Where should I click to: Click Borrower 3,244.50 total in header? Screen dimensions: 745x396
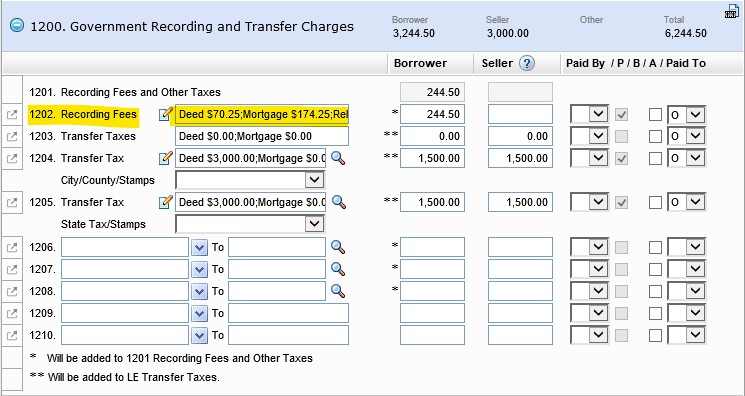414,34
